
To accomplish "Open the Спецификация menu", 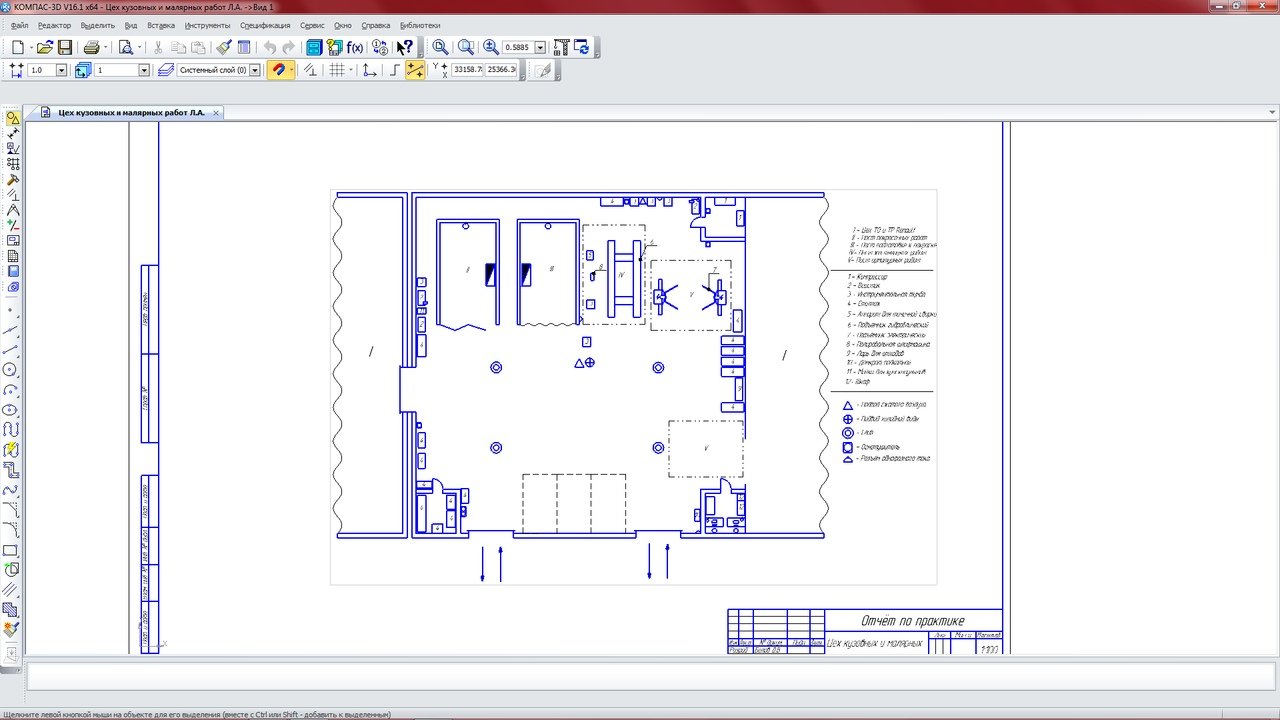I will tap(266, 25).
